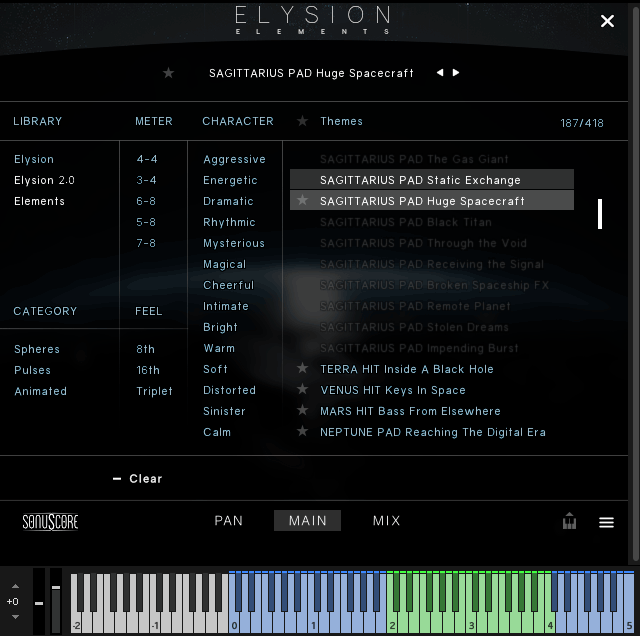Select Sinister character filter

click(x=224, y=411)
